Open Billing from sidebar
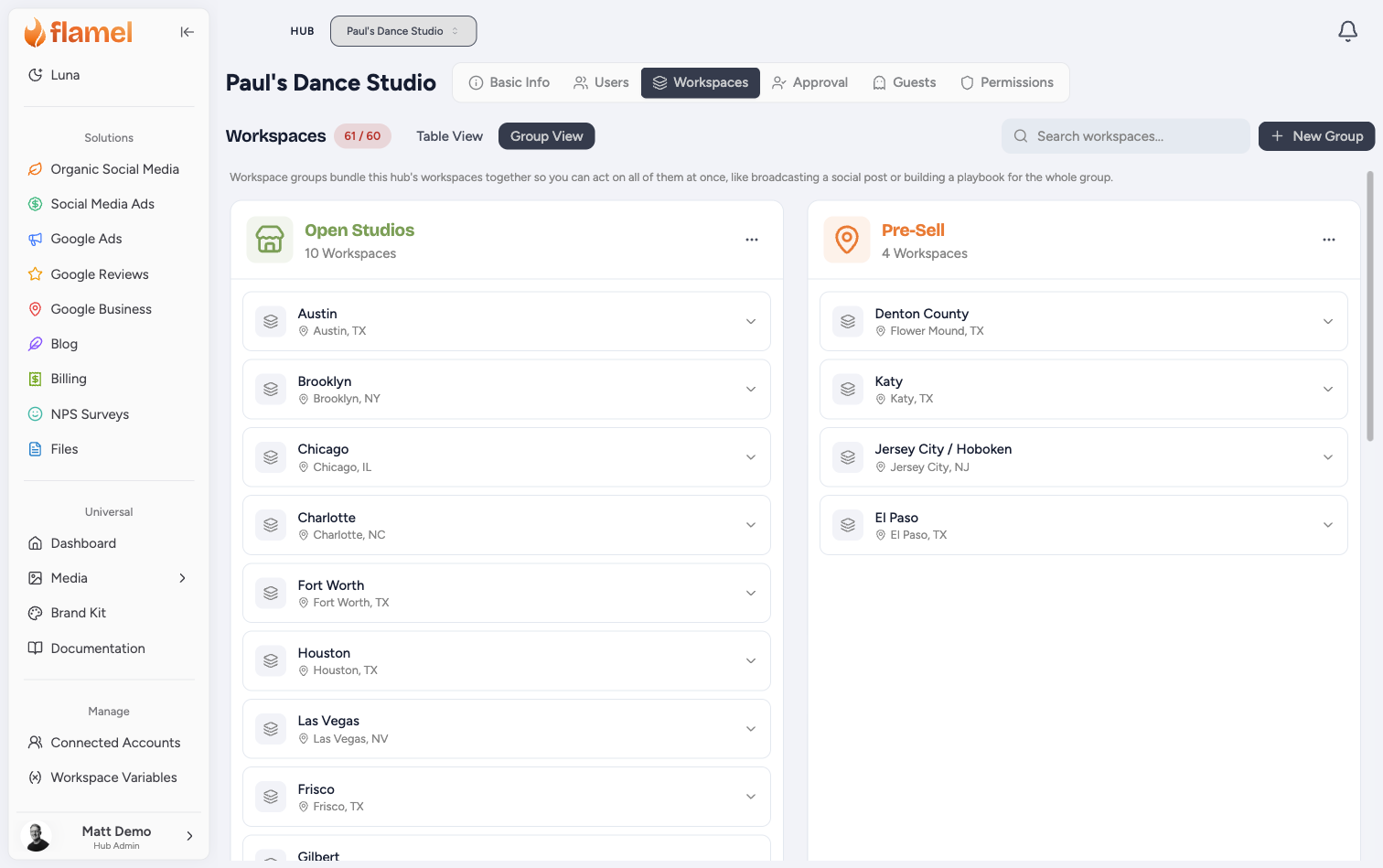Image resolution: width=1383 pixels, height=868 pixels. 109,379
